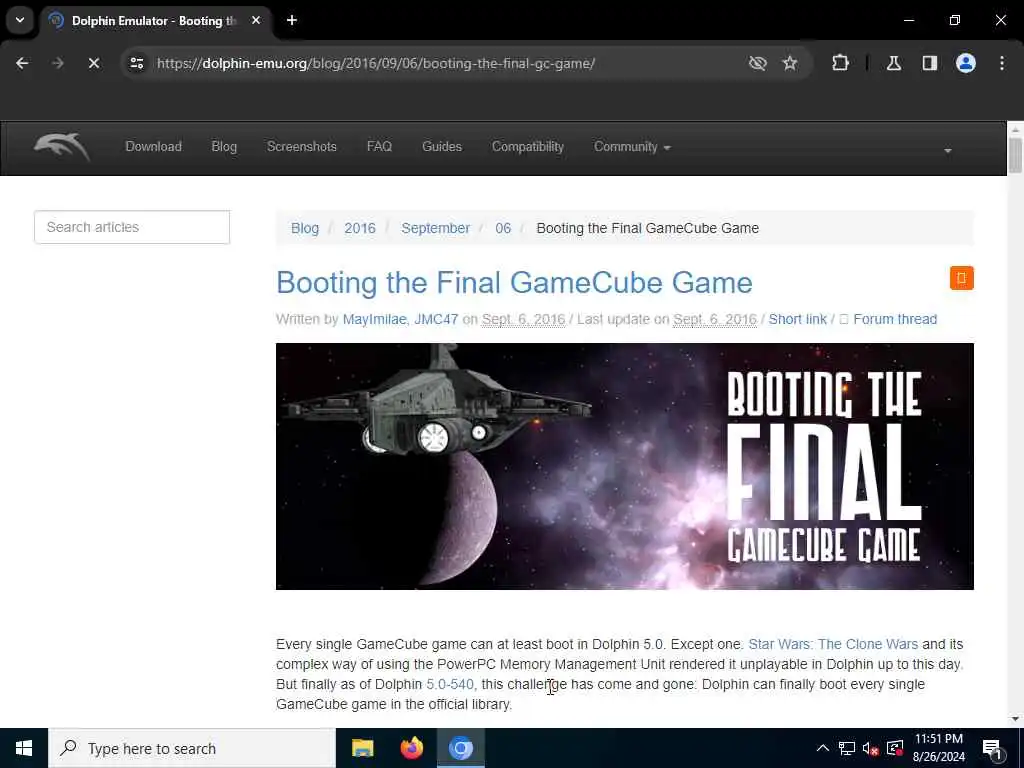Open the Chrome profile avatar

click(x=966, y=63)
